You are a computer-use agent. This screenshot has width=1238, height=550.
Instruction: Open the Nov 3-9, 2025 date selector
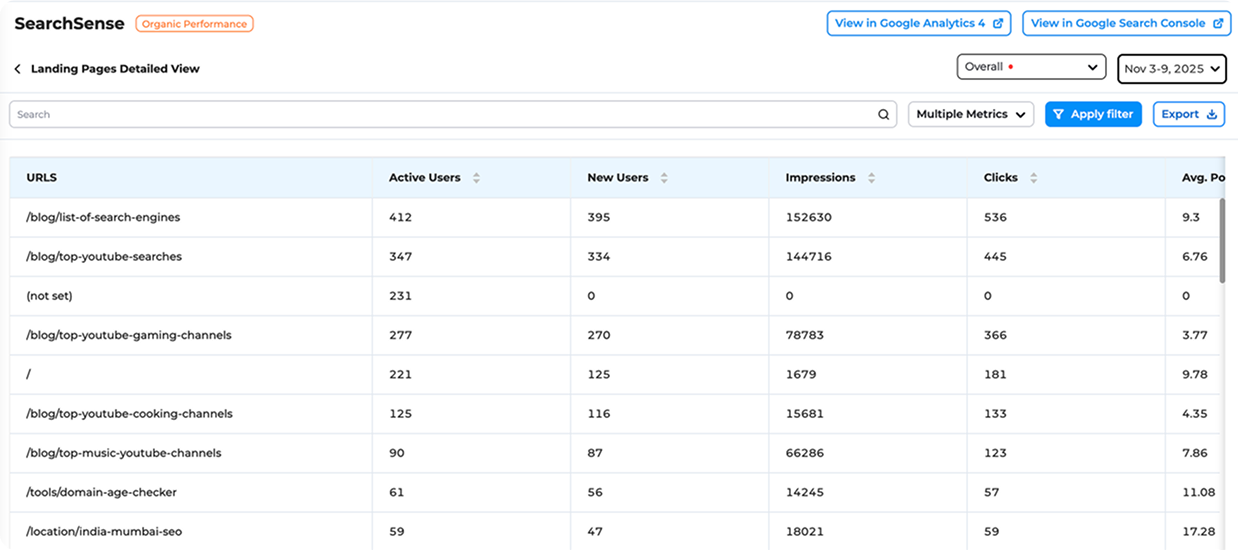1172,68
